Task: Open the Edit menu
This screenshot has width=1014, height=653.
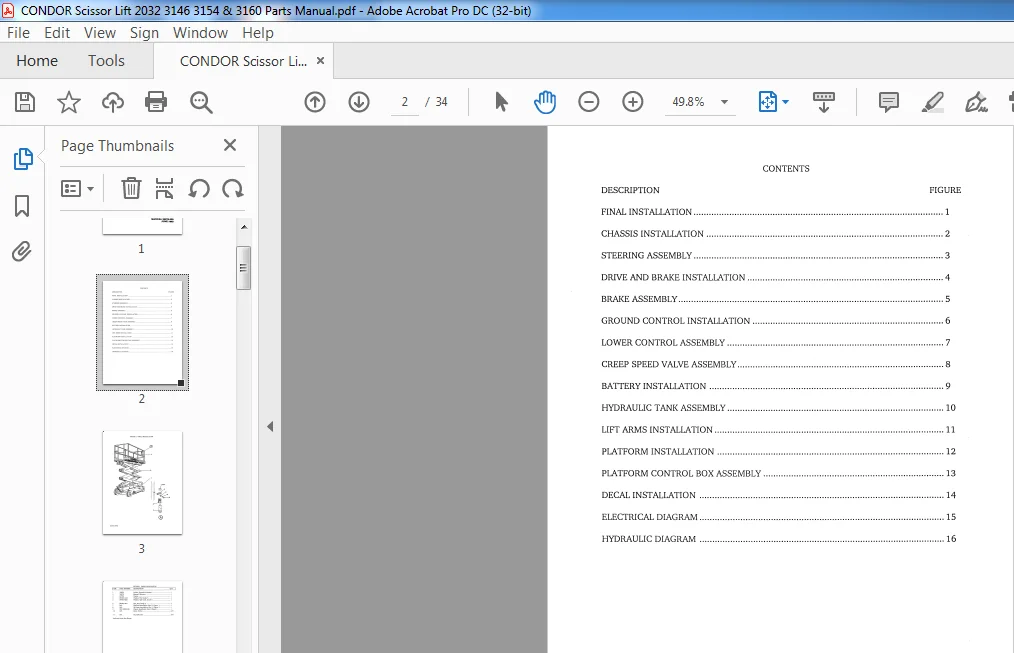Action: point(57,33)
